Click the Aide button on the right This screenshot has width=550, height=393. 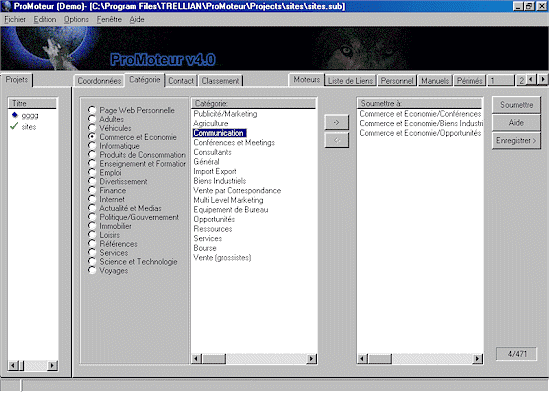[x=516, y=122]
